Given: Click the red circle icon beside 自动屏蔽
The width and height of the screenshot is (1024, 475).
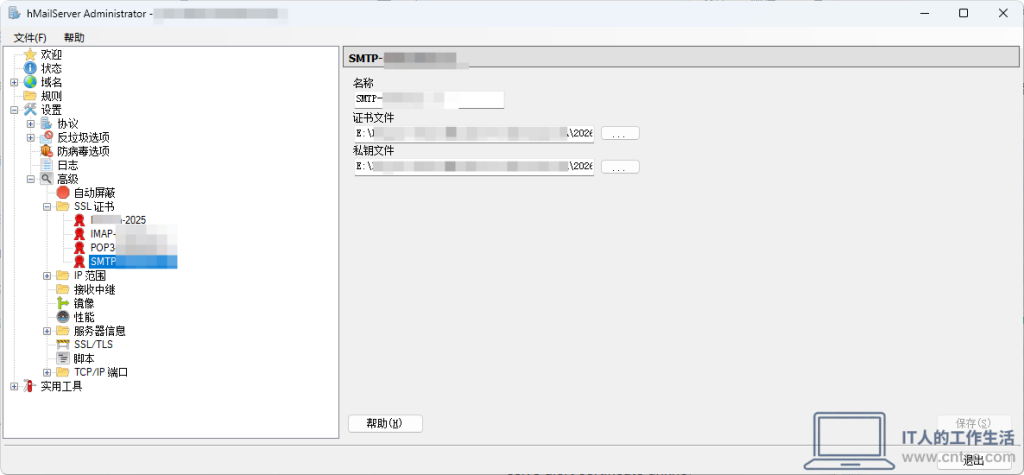Looking at the screenshot, I should (x=63, y=193).
